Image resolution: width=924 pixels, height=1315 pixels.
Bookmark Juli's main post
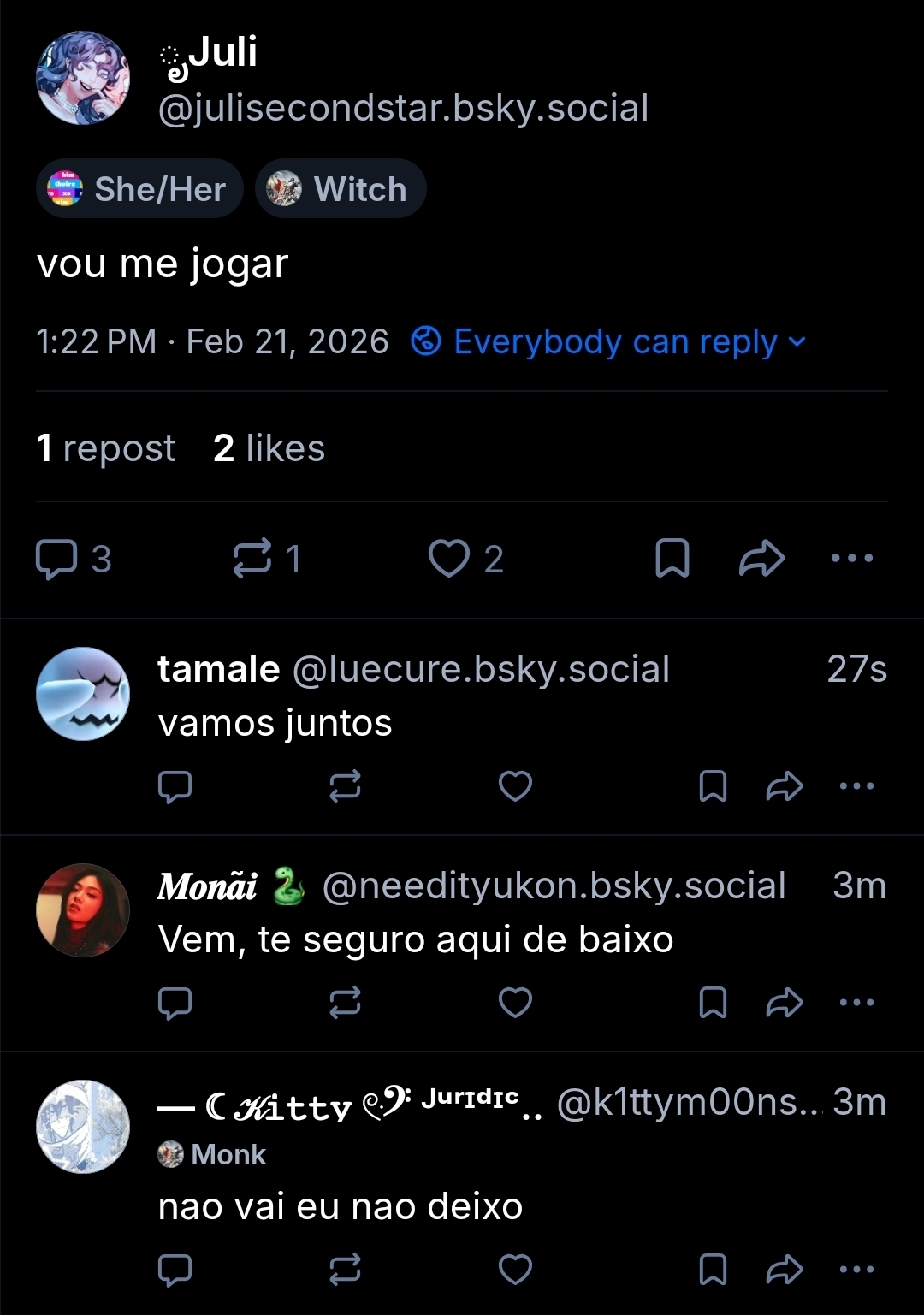pyautogui.click(x=672, y=559)
